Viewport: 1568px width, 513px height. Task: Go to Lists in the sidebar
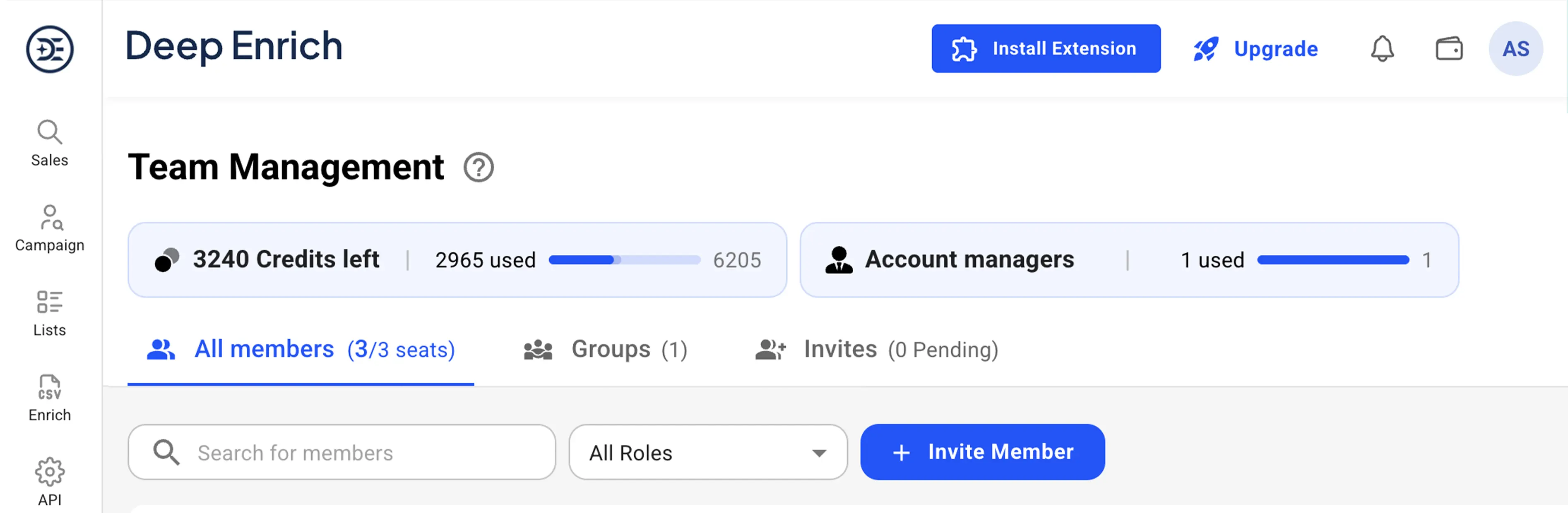49,314
